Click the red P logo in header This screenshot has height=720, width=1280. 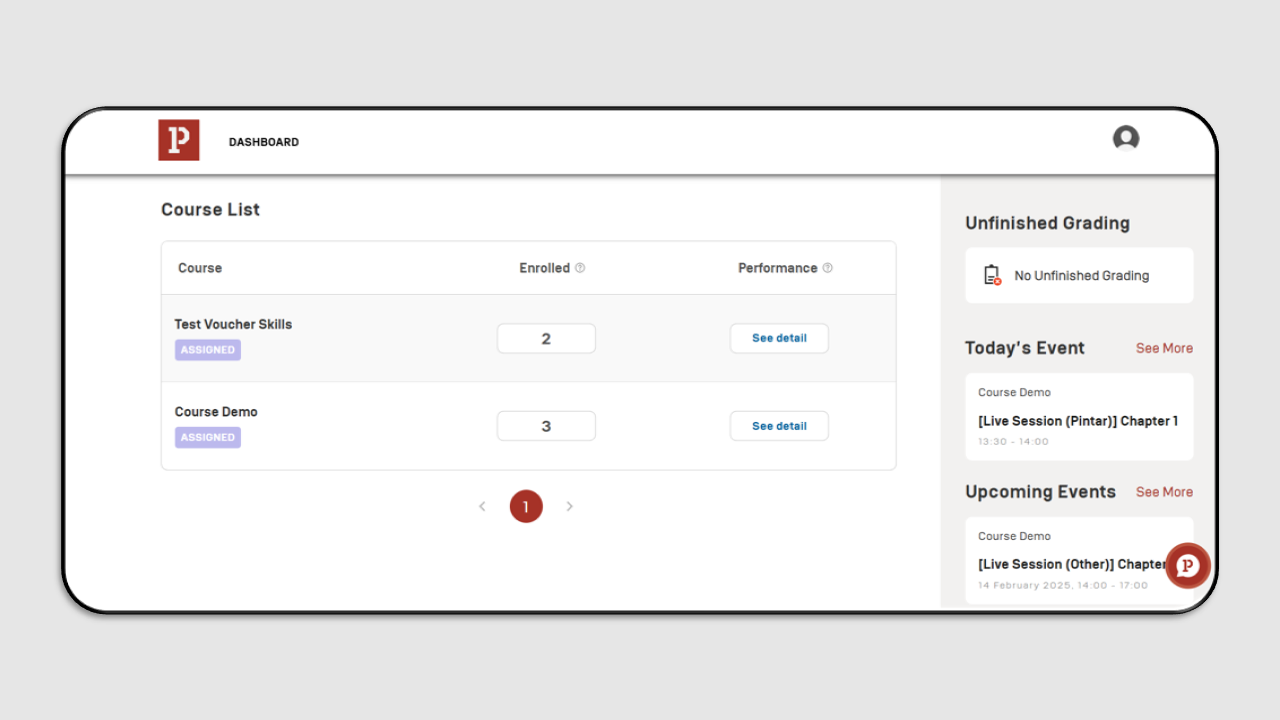pos(179,140)
